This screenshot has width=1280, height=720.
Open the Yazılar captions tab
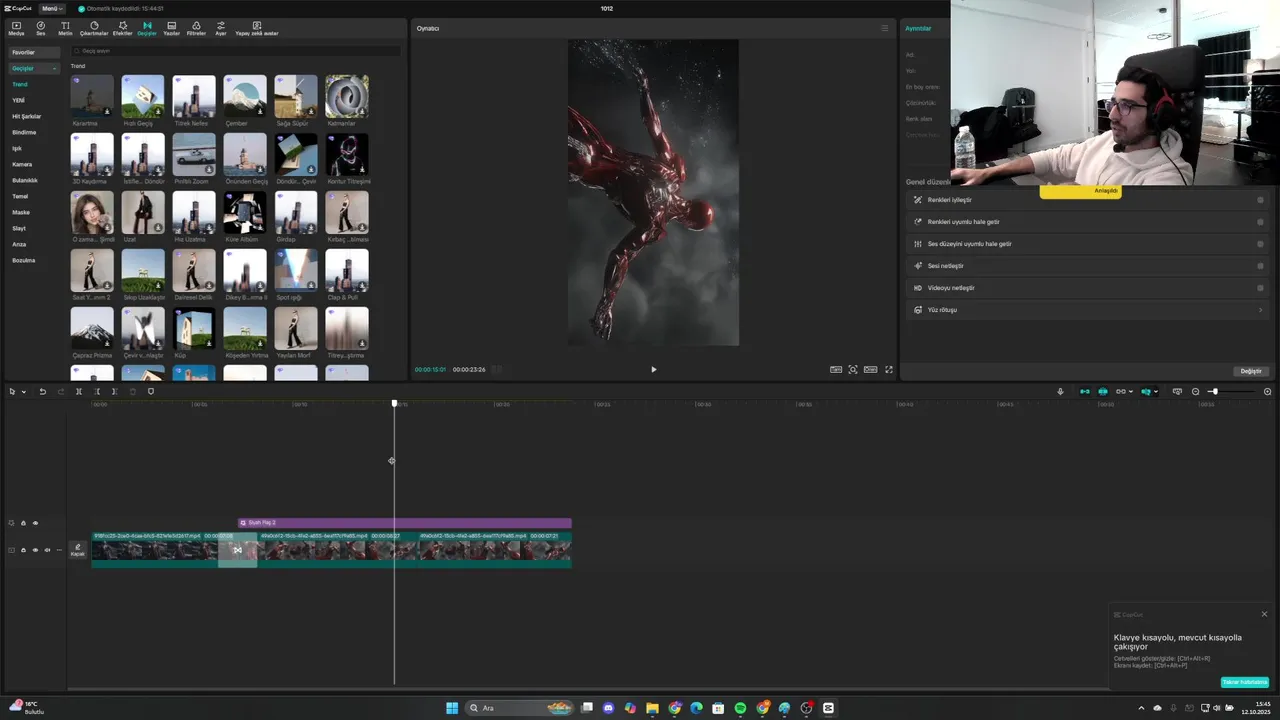(172, 28)
